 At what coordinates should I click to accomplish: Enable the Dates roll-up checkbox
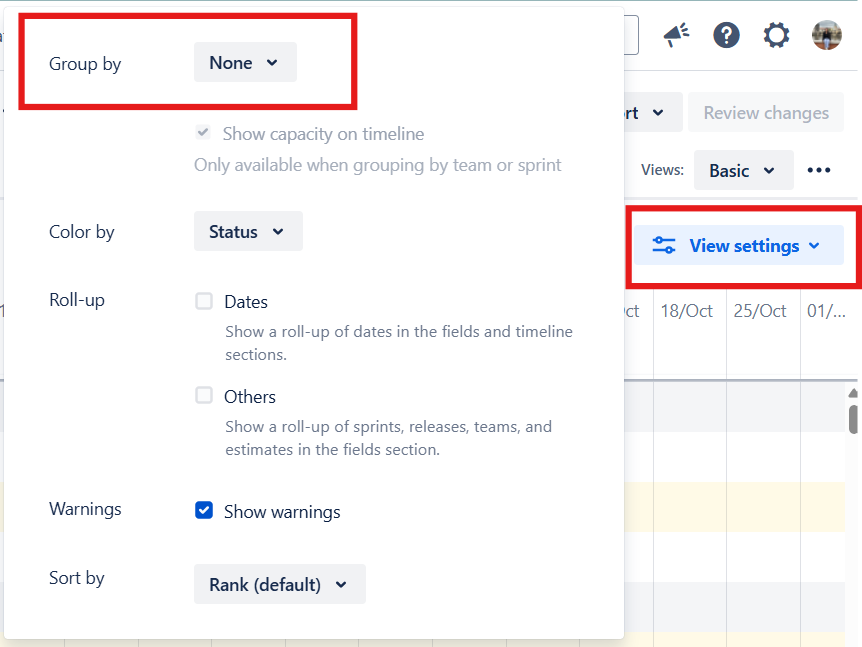tap(204, 301)
